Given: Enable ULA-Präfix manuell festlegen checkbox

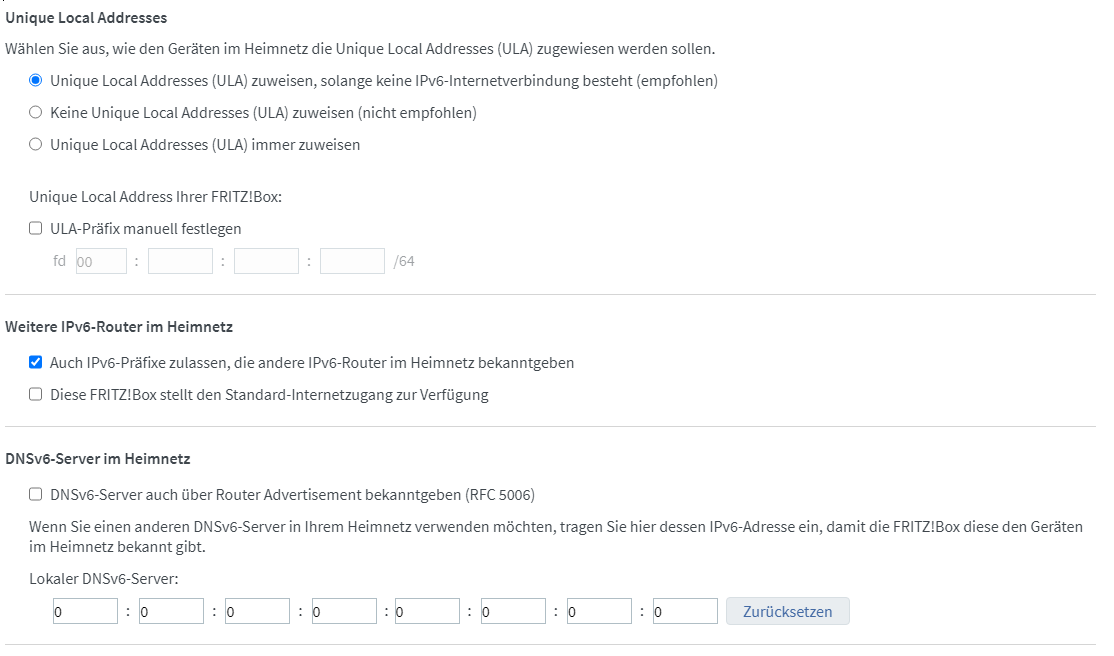Looking at the screenshot, I should click(36, 228).
